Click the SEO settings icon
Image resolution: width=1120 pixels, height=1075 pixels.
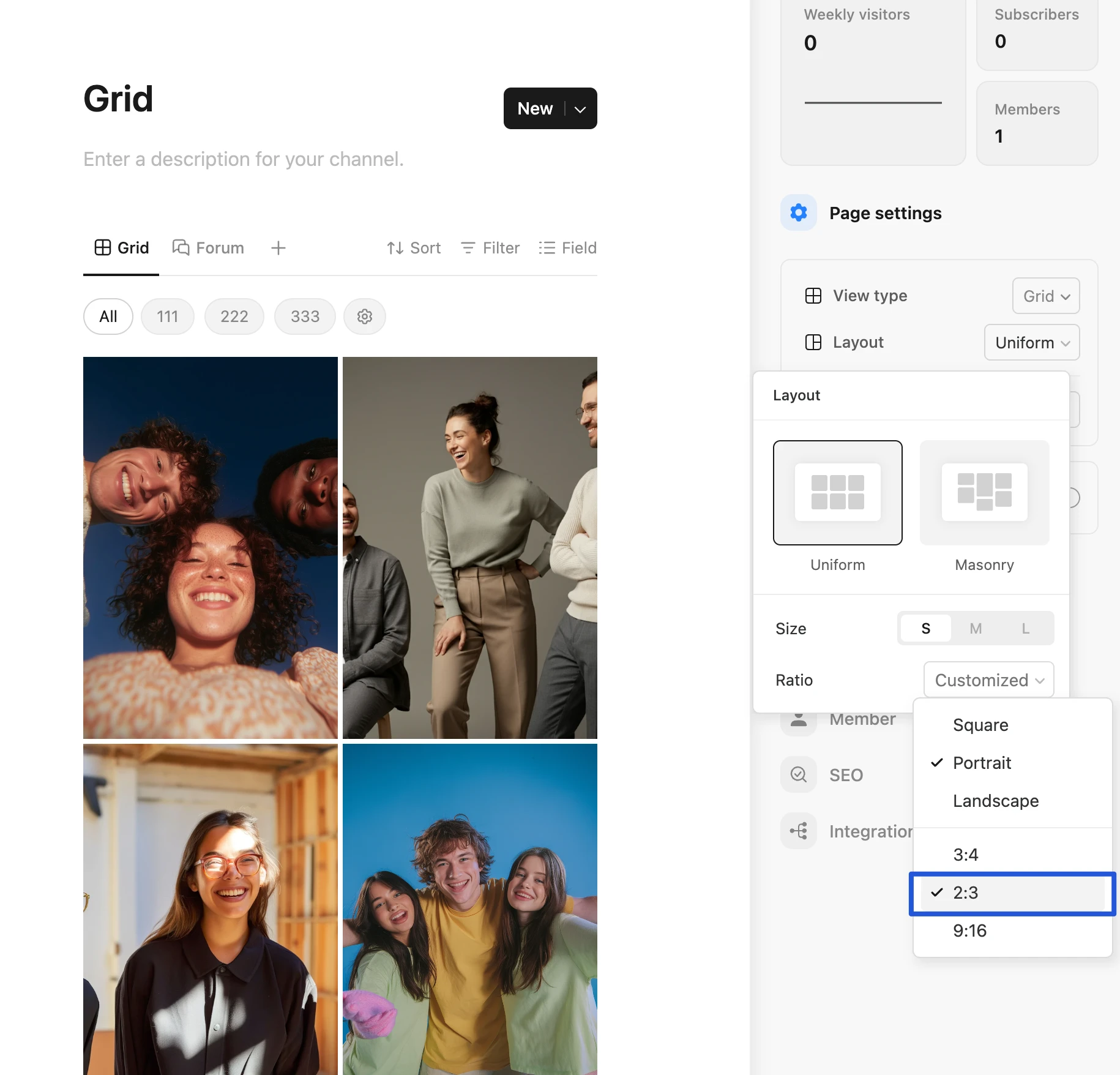[798, 774]
